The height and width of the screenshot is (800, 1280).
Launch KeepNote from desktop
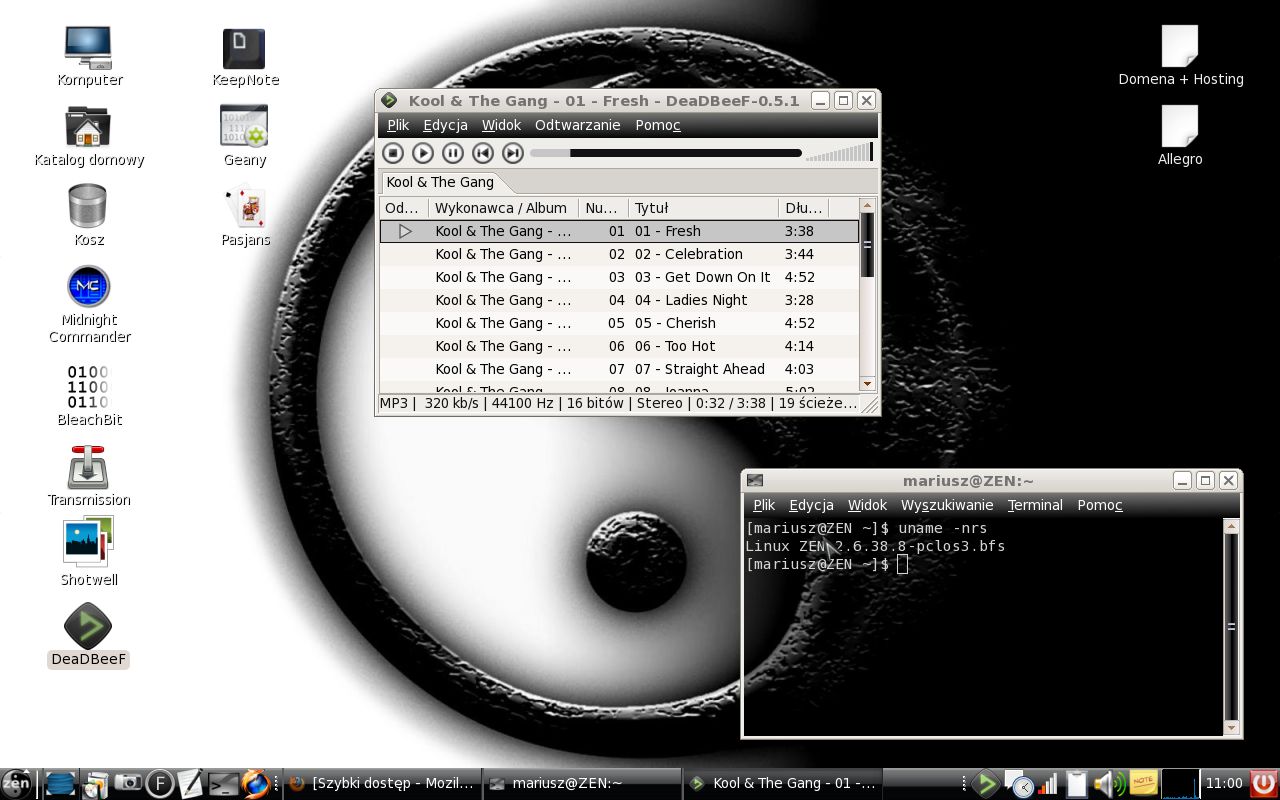tap(245, 57)
